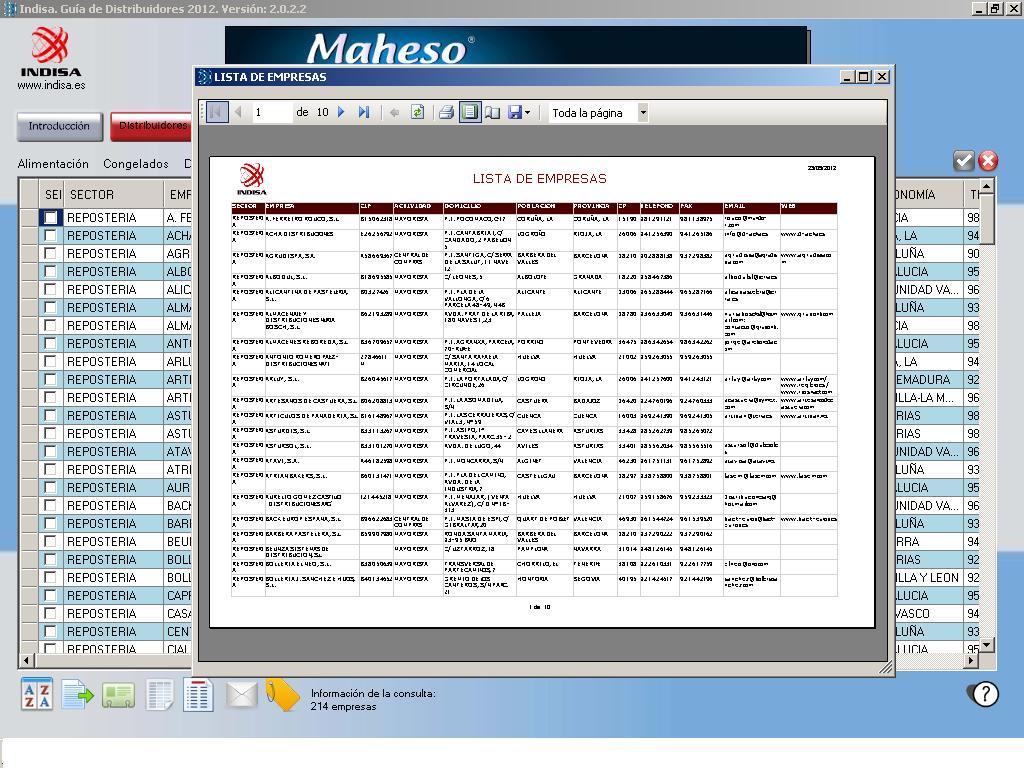Open help question mark icon
The height and width of the screenshot is (768, 1024).
pyautogui.click(x=984, y=694)
